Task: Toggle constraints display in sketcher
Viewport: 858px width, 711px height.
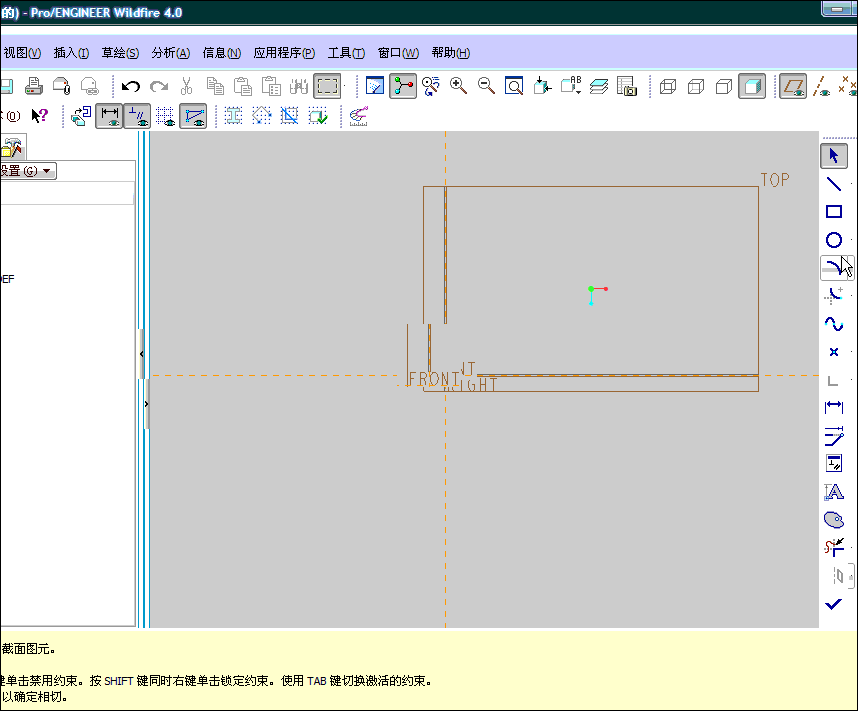Action: click(137, 115)
